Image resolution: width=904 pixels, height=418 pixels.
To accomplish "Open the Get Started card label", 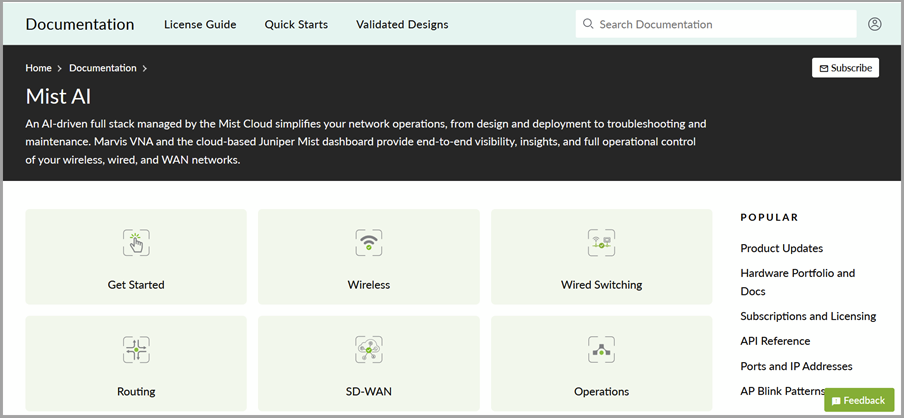I will tap(136, 285).
